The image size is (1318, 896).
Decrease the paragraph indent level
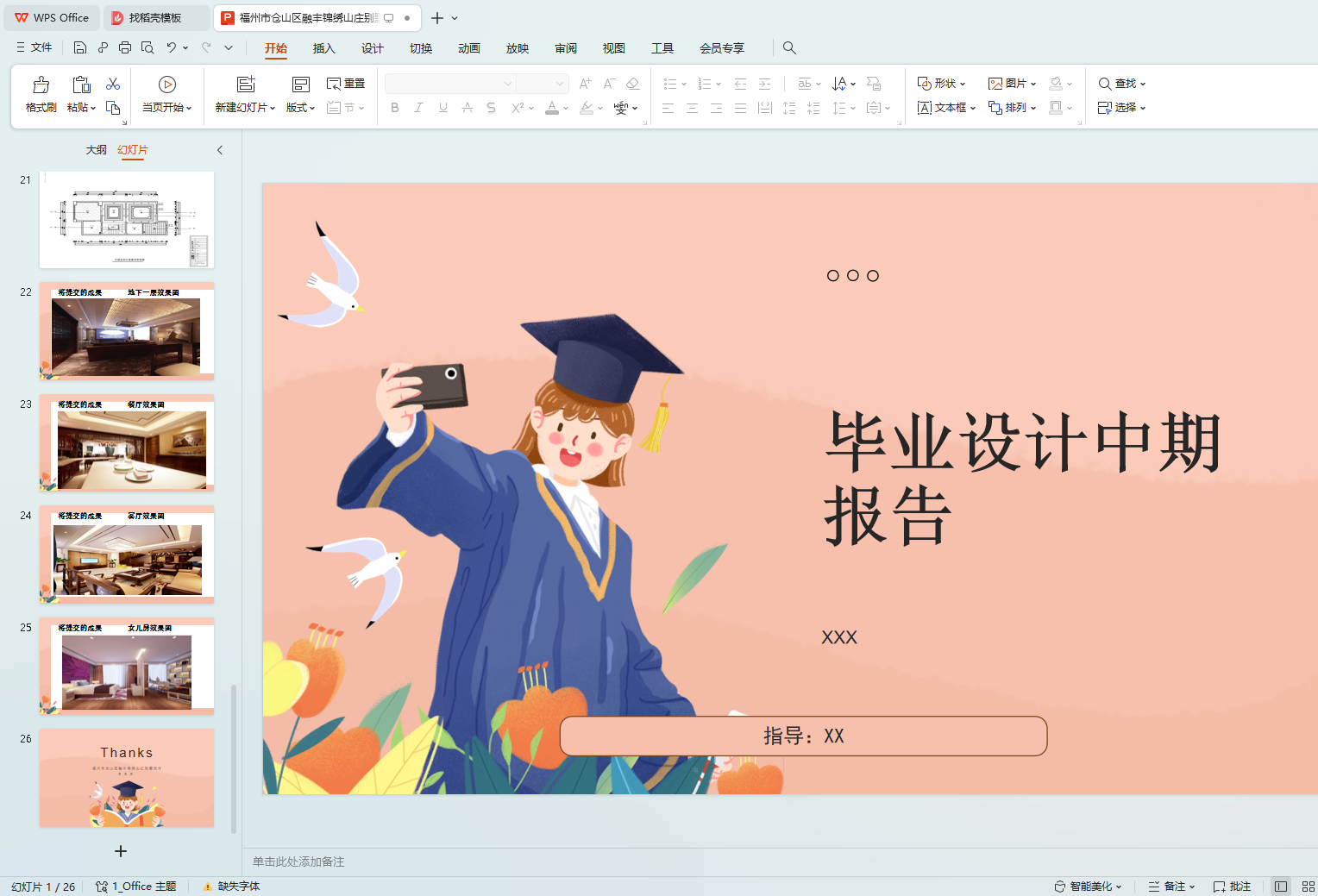(x=740, y=84)
